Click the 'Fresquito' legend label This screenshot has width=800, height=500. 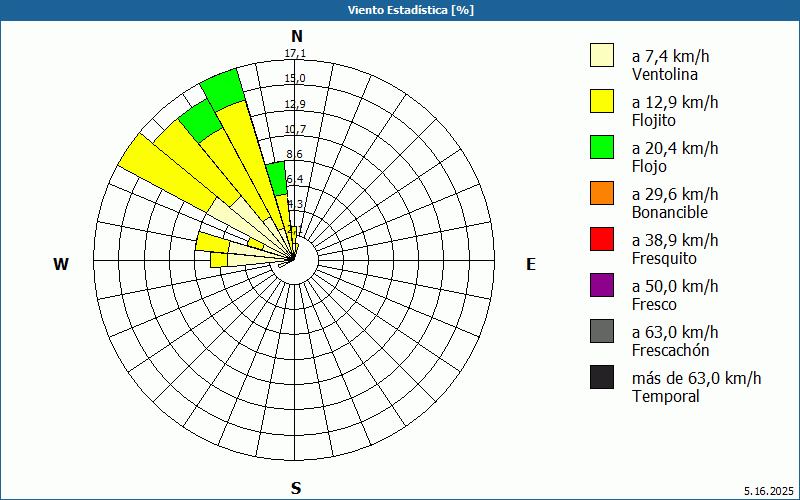click(x=664, y=259)
